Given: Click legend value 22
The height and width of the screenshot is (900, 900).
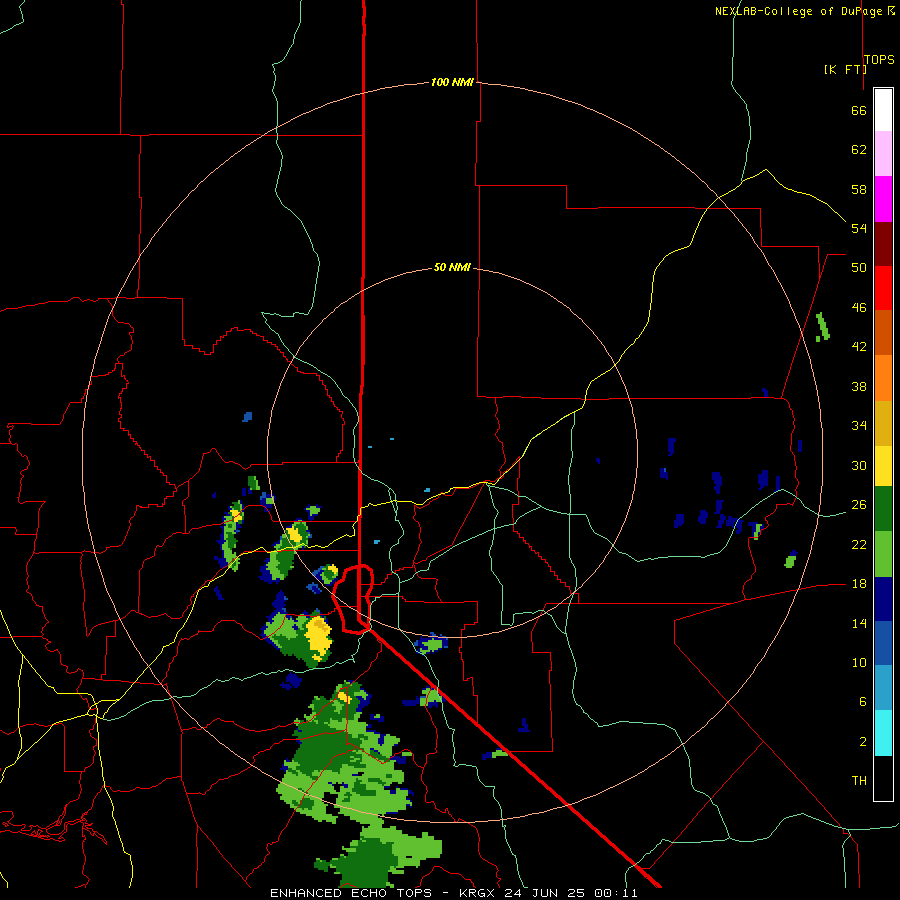Looking at the screenshot, I should (x=859, y=545).
